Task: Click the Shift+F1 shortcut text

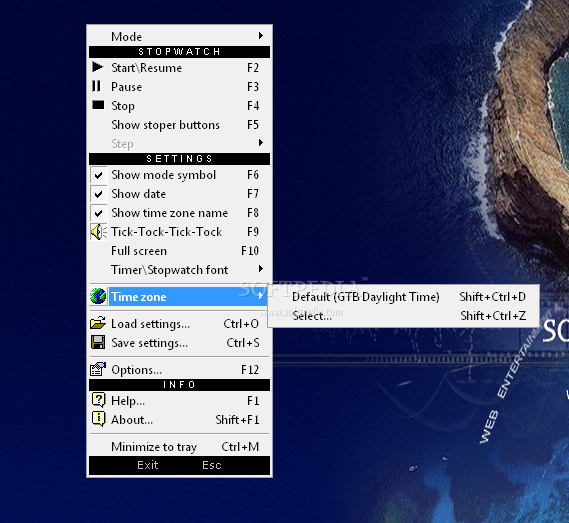Action: coord(237,420)
